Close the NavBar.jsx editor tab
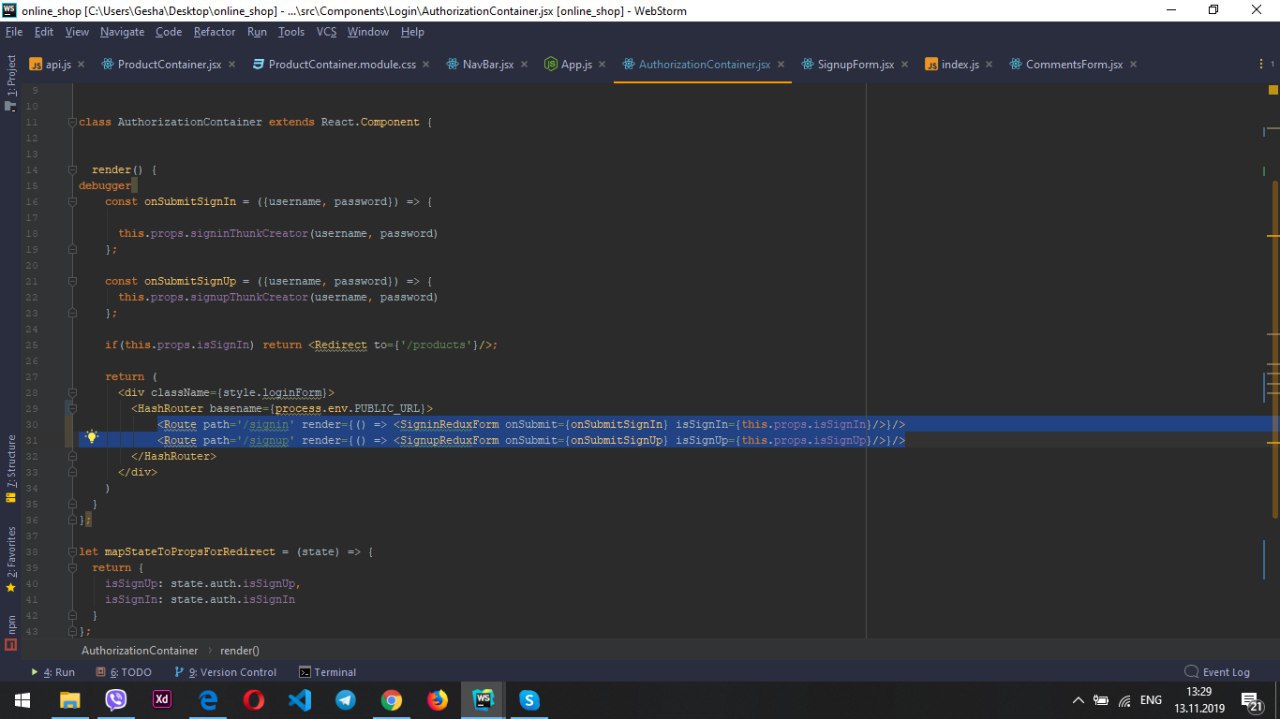Screen dimensions: 1280x719 tap(526, 64)
